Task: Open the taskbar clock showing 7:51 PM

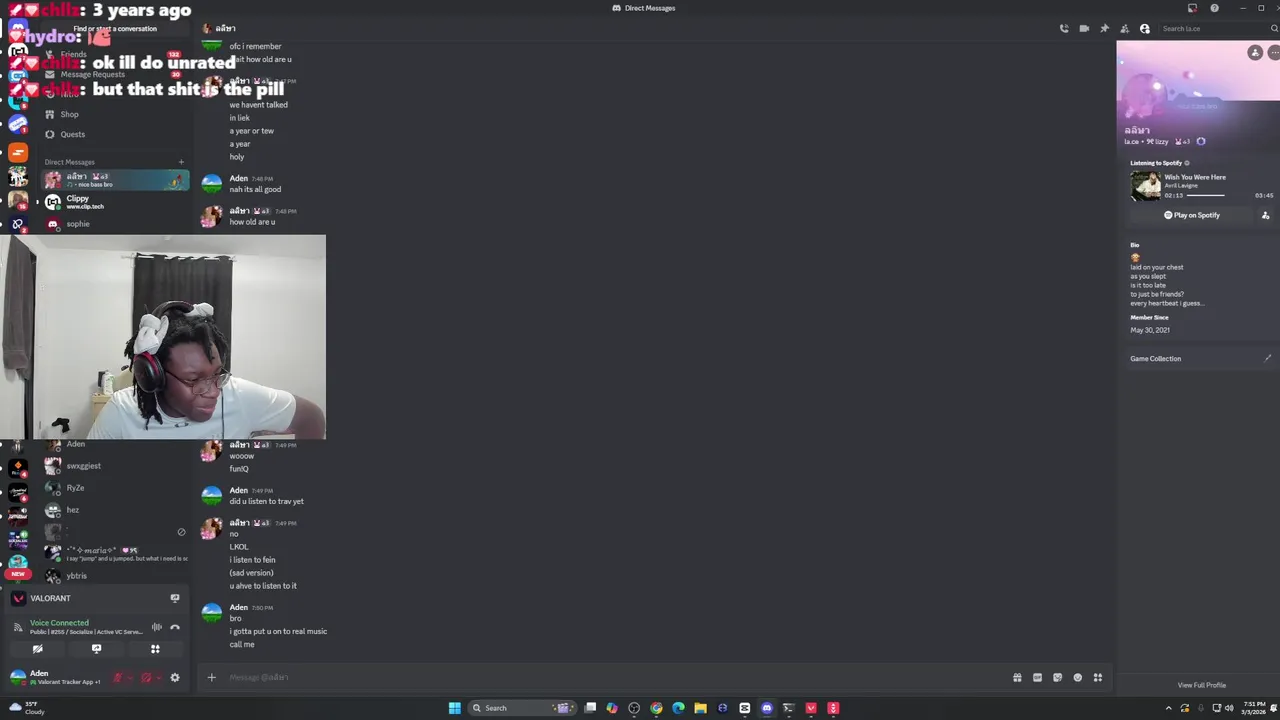Action: tap(1253, 708)
